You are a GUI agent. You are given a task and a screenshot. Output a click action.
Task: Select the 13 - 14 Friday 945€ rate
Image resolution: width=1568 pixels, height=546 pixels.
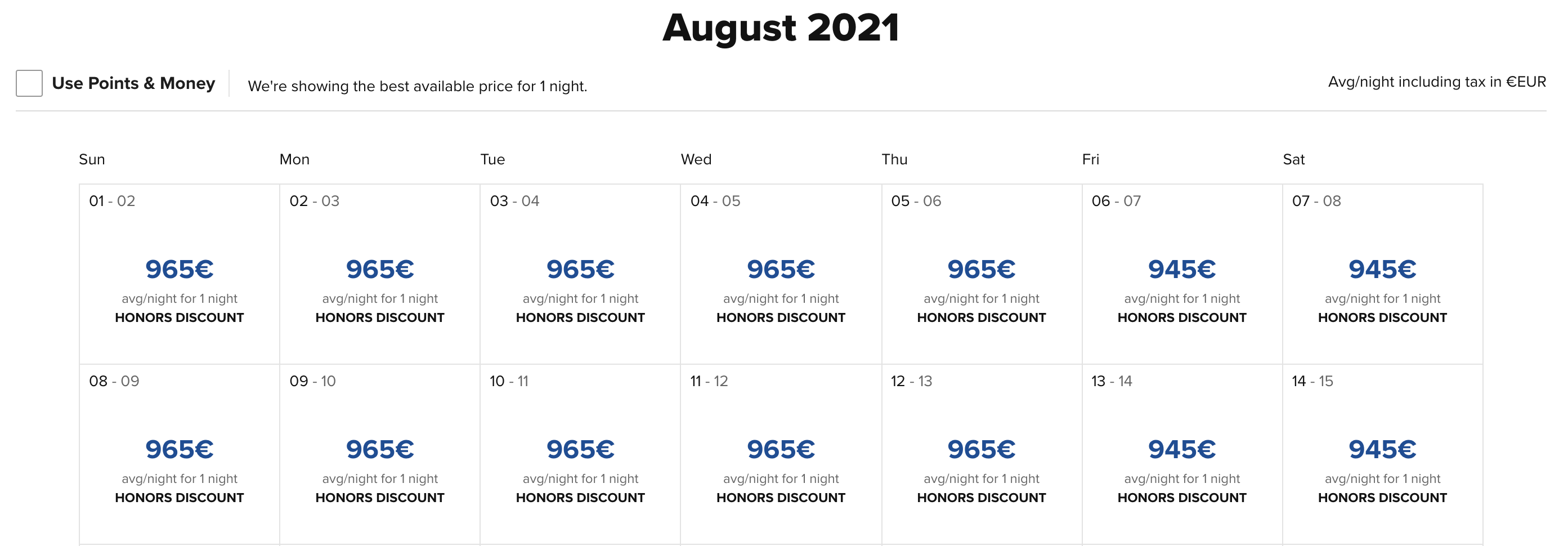tap(1181, 450)
